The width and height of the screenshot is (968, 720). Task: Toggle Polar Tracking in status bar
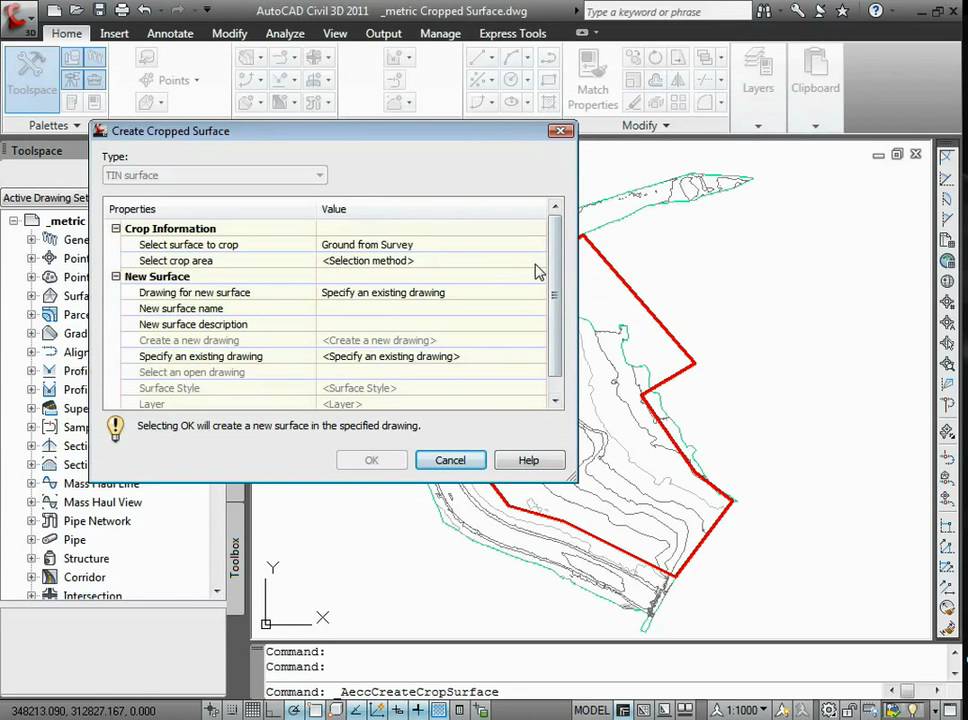[x=294, y=710]
